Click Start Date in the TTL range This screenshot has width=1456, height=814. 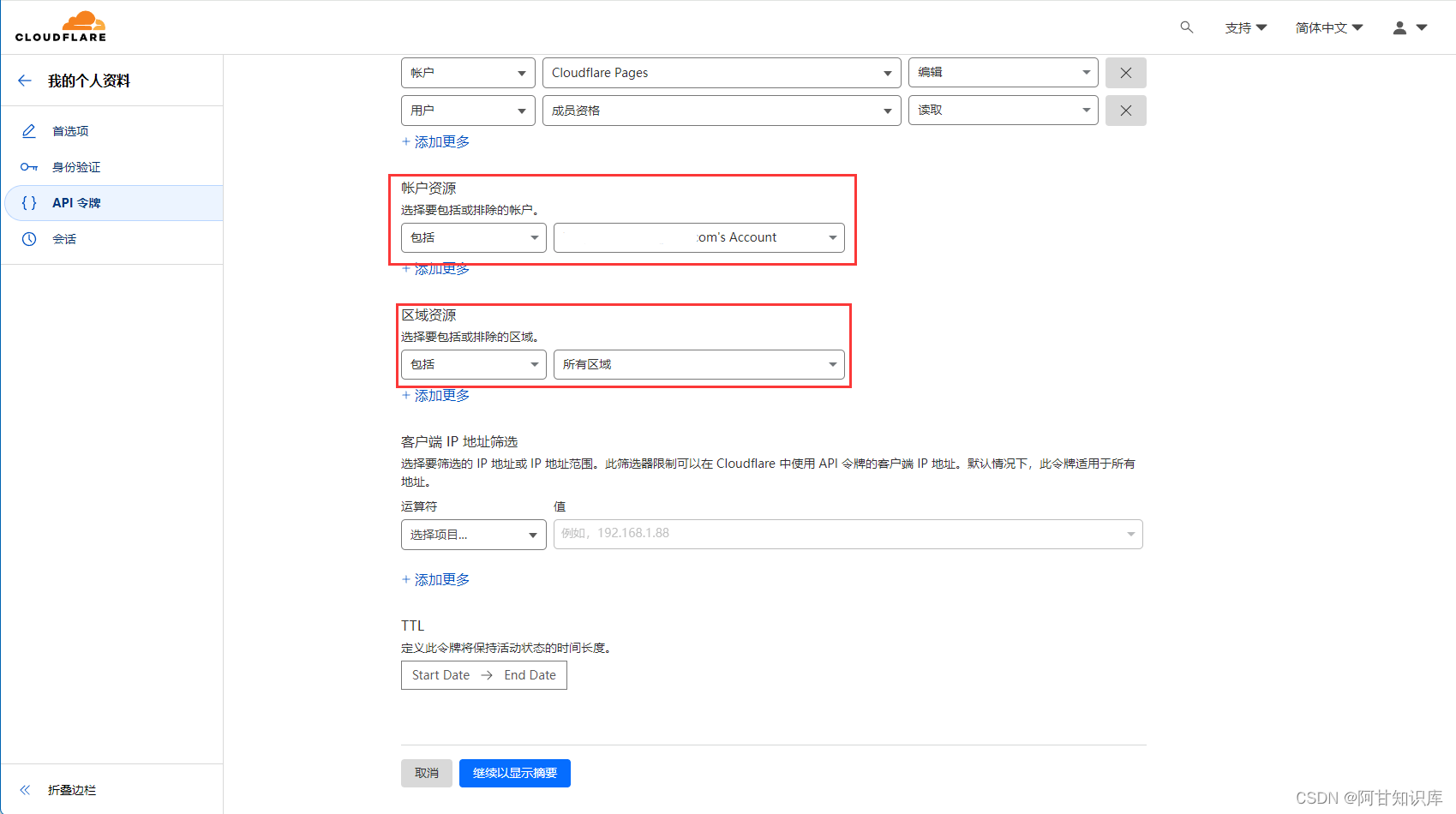[440, 675]
